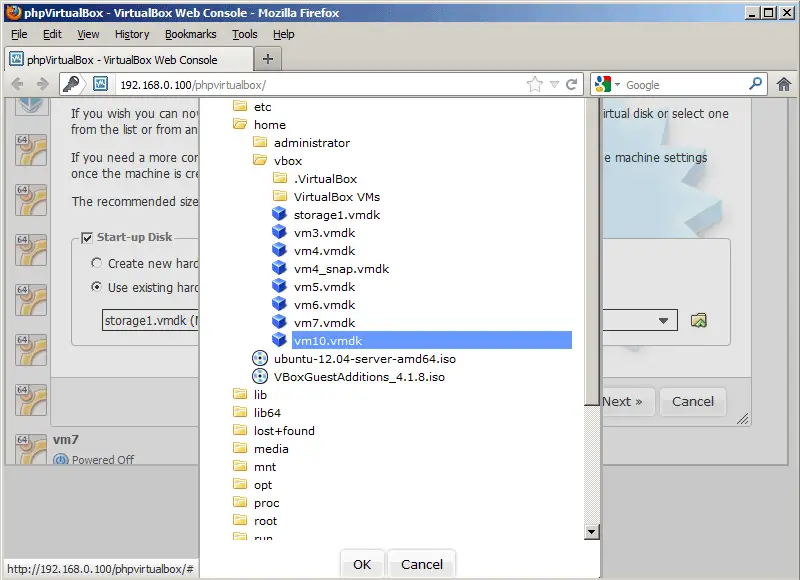Cancel the new virtual machine wizard

coord(693,401)
